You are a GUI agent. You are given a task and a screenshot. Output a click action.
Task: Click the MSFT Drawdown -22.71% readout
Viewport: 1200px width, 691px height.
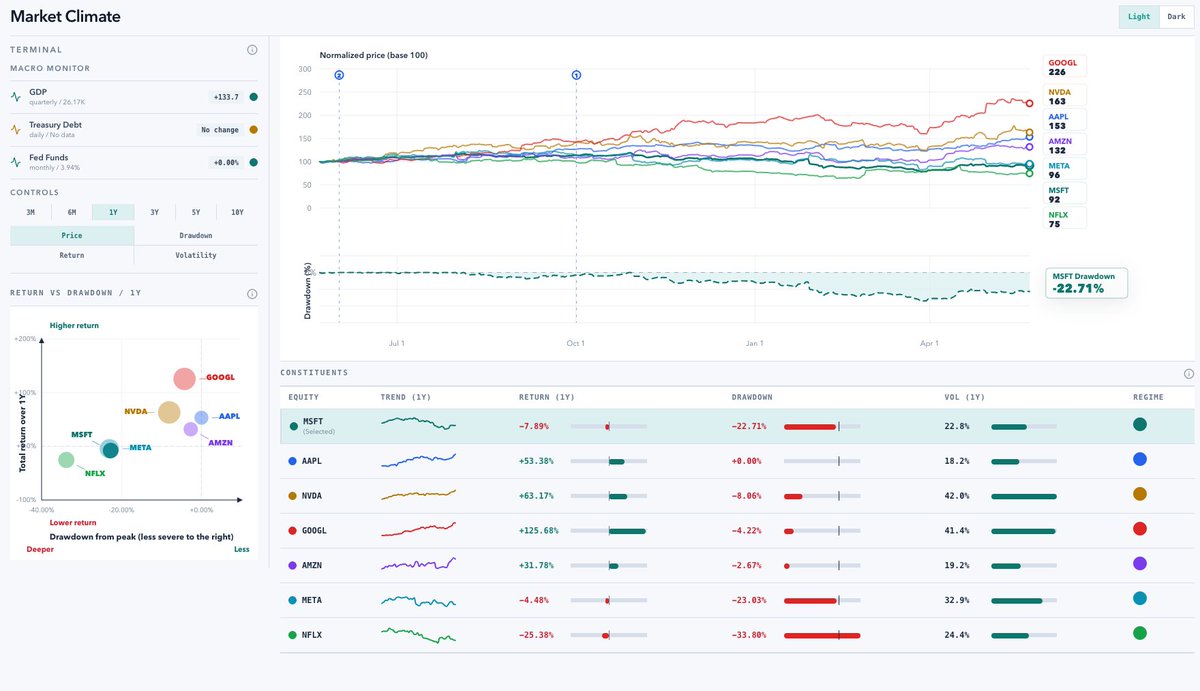point(1086,283)
